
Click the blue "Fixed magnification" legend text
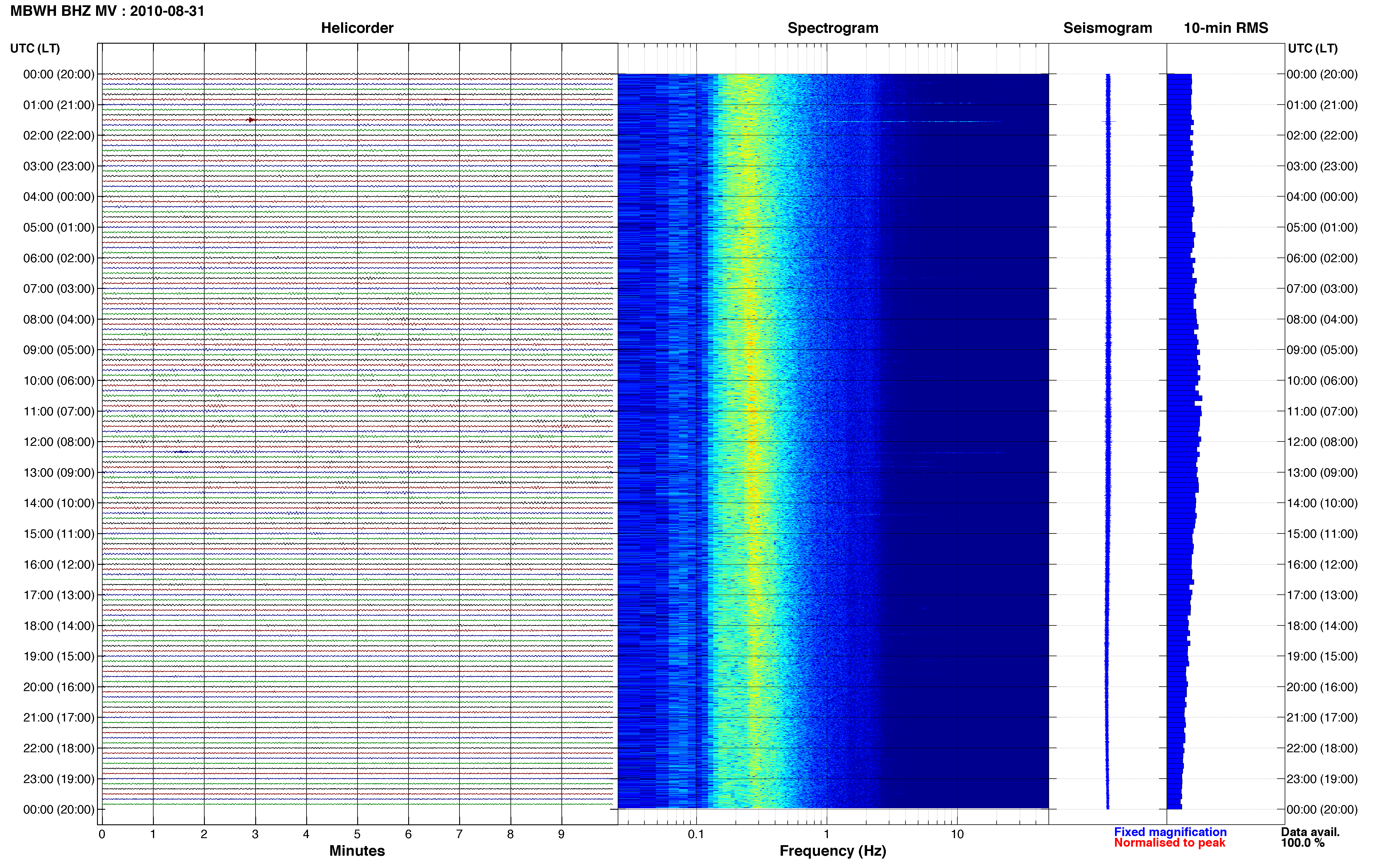click(x=1170, y=832)
